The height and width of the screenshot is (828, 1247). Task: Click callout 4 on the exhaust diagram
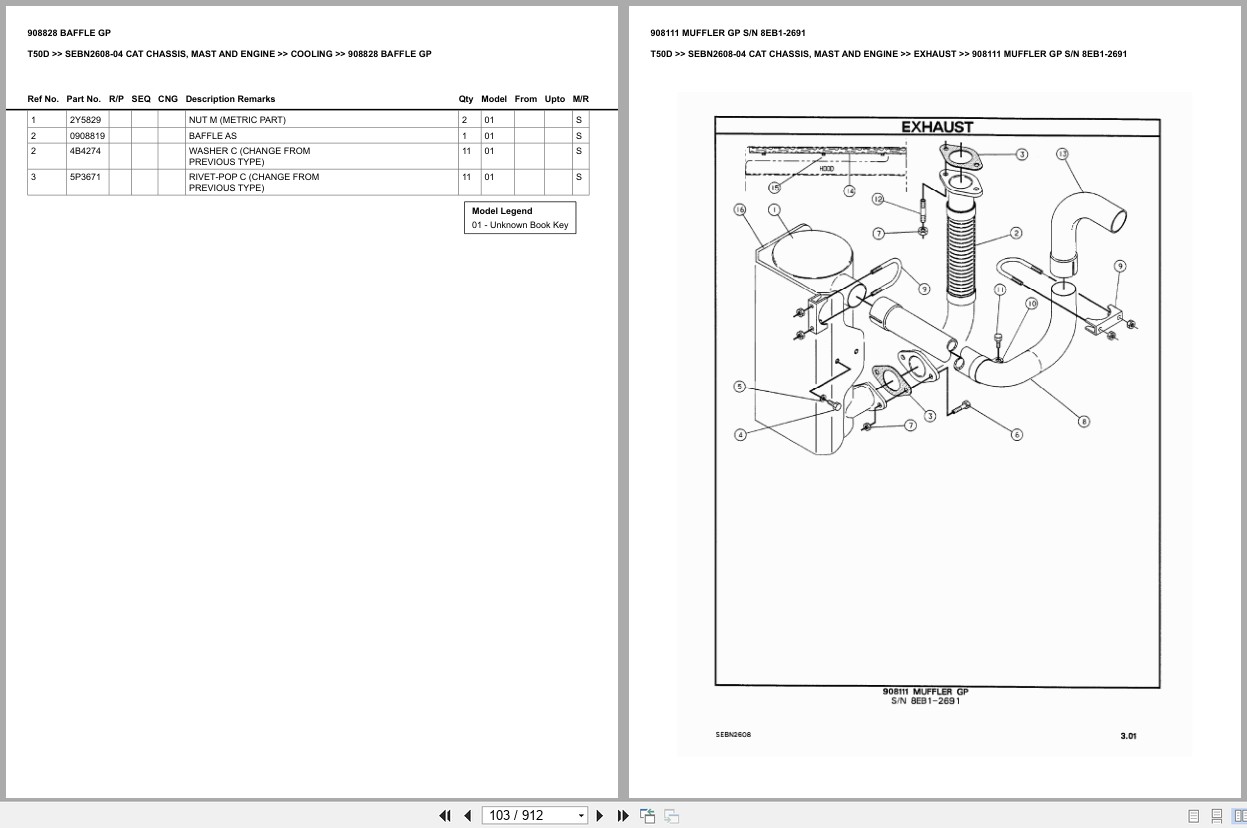(x=740, y=434)
